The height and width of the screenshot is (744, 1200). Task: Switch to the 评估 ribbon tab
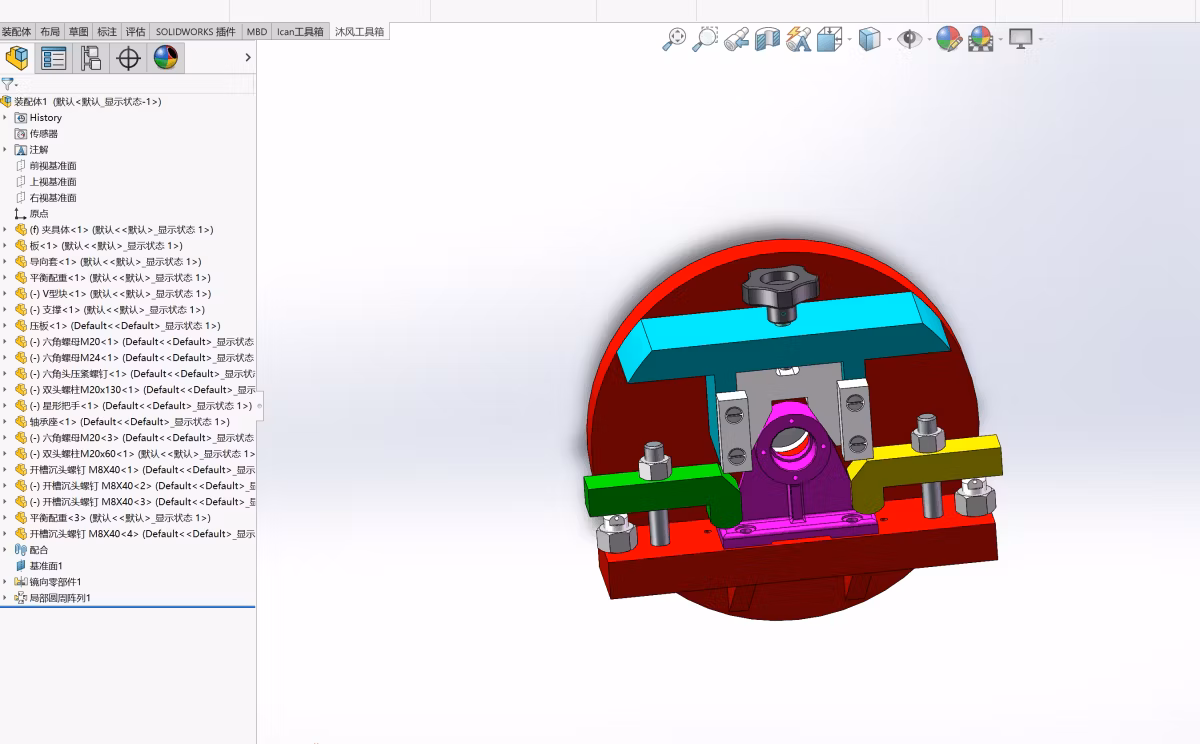tap(136, 31)
